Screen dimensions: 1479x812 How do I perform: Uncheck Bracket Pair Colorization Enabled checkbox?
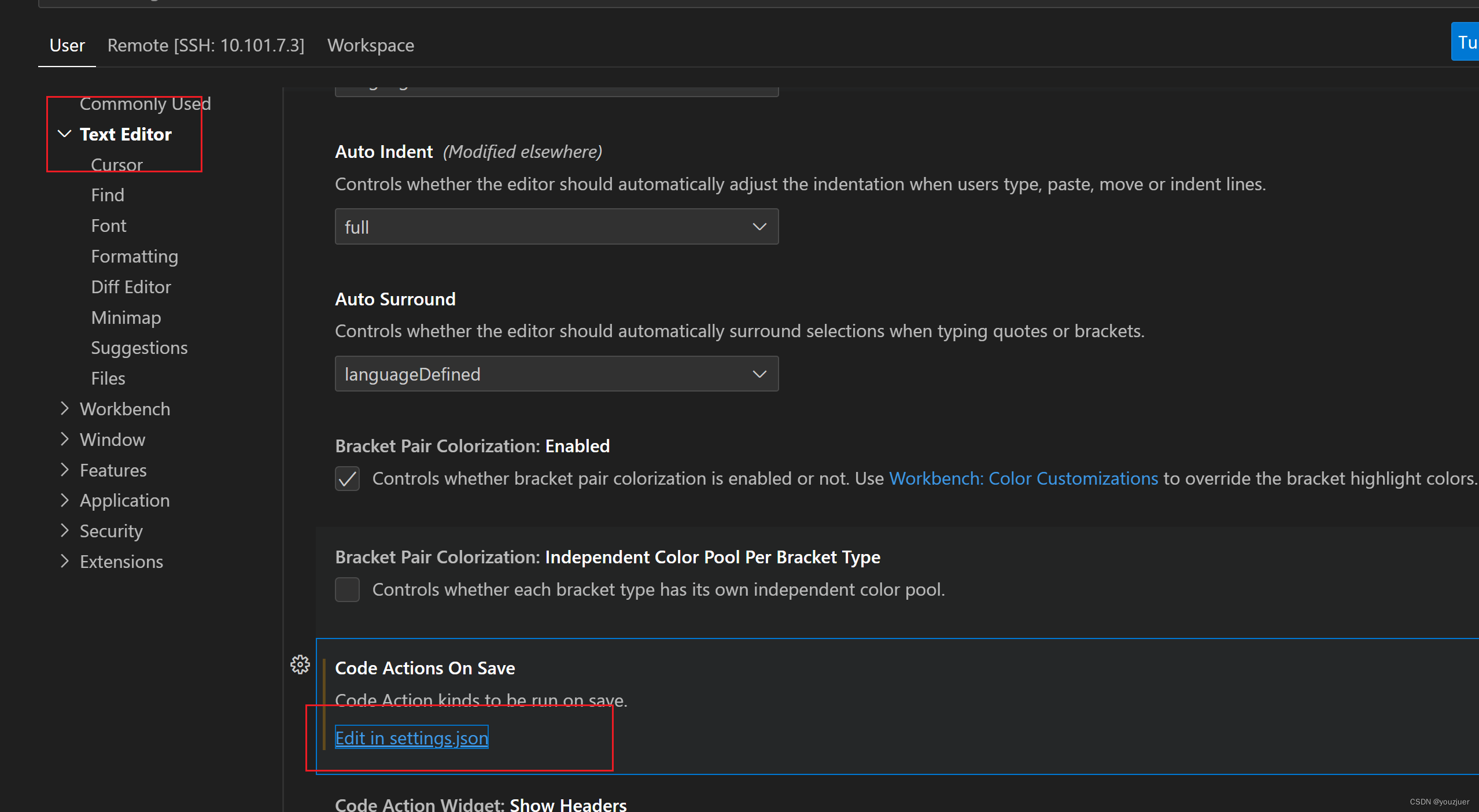coord(347,479)
